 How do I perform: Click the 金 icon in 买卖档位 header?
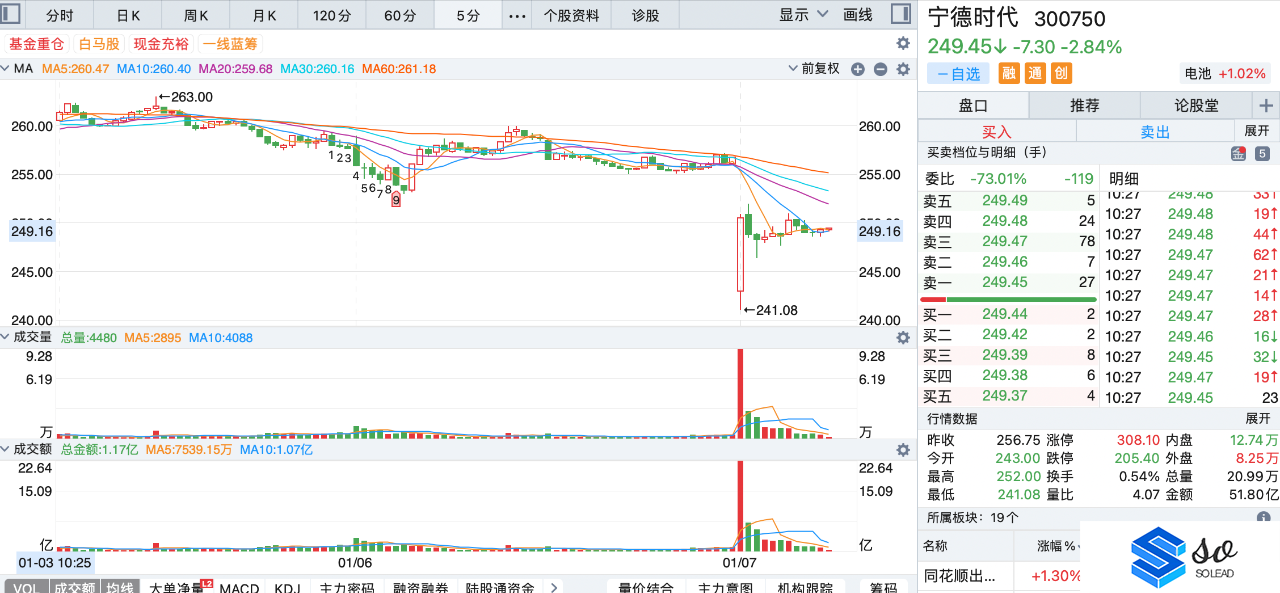(x=1238, y=153)
